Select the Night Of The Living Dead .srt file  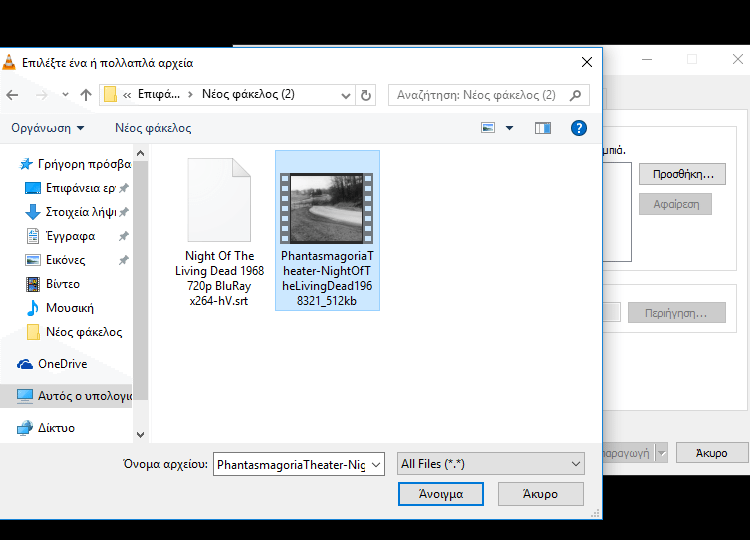point(219,232)
